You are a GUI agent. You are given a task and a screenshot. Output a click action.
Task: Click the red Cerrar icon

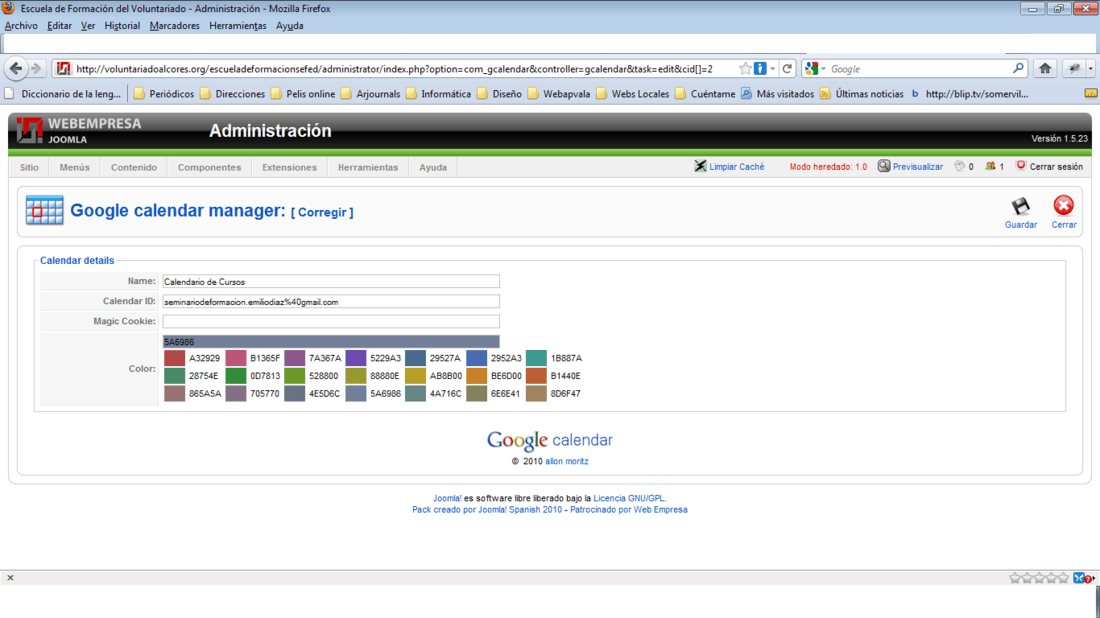1063,205
